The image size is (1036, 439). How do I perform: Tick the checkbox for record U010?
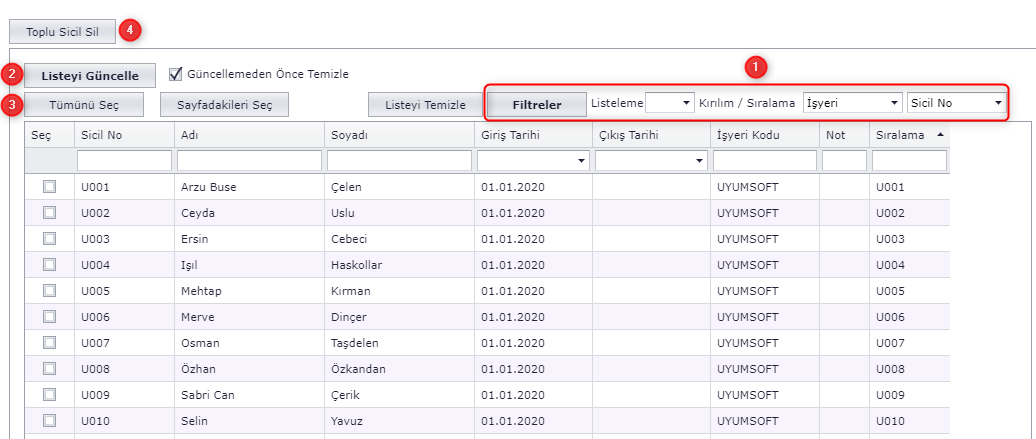[x=49, y=420]
